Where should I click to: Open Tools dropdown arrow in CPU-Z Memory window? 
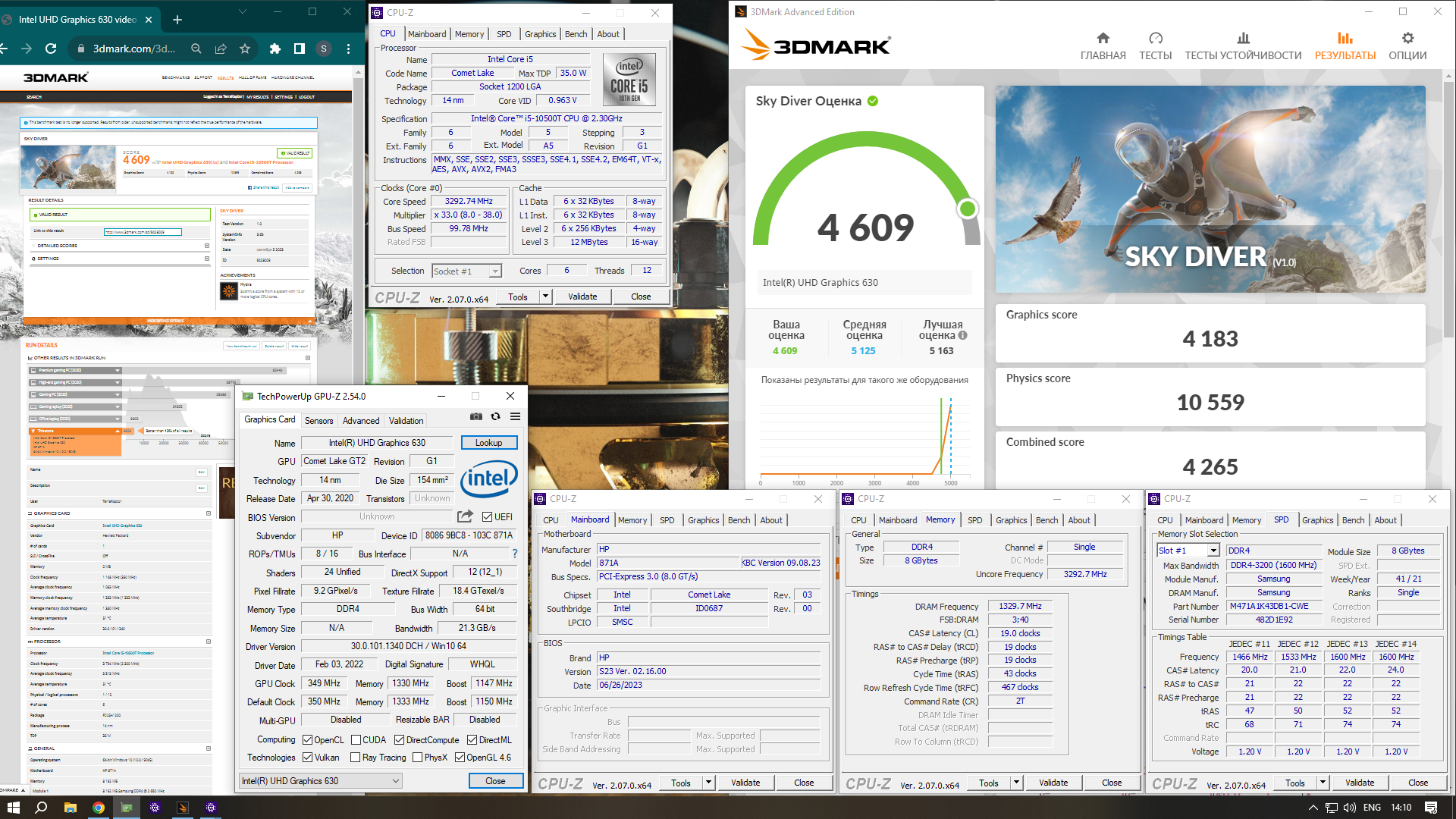(x=1016, y=783)
